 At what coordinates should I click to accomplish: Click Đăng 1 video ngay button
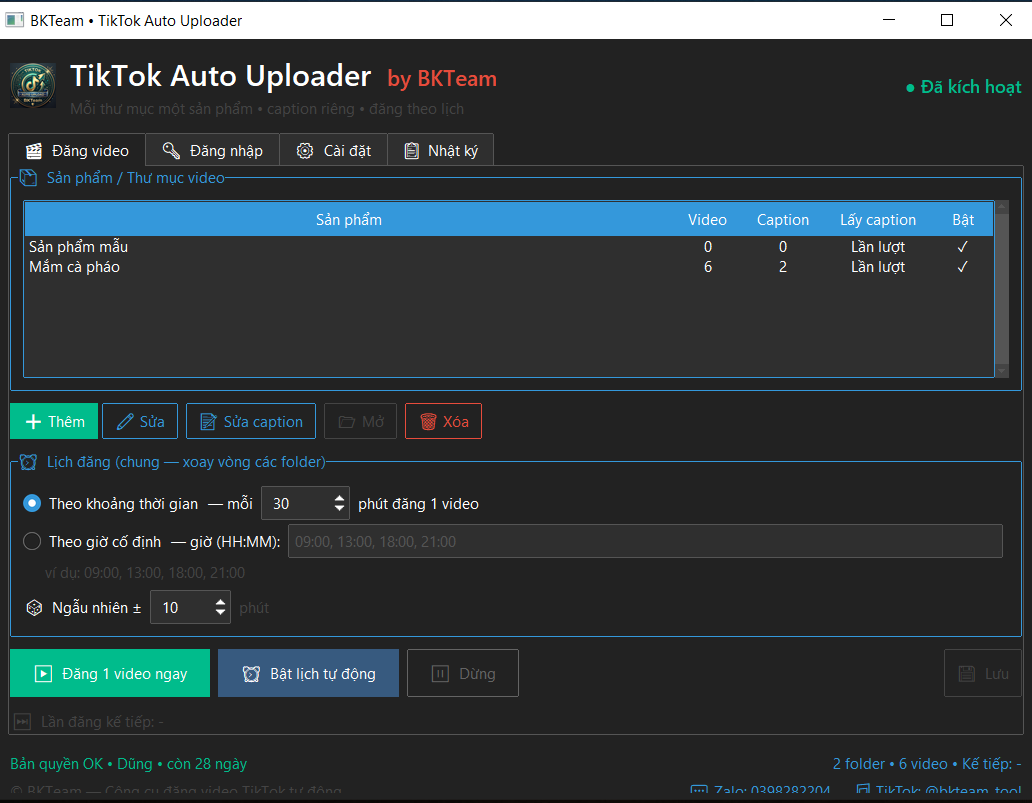click(110, 673)
